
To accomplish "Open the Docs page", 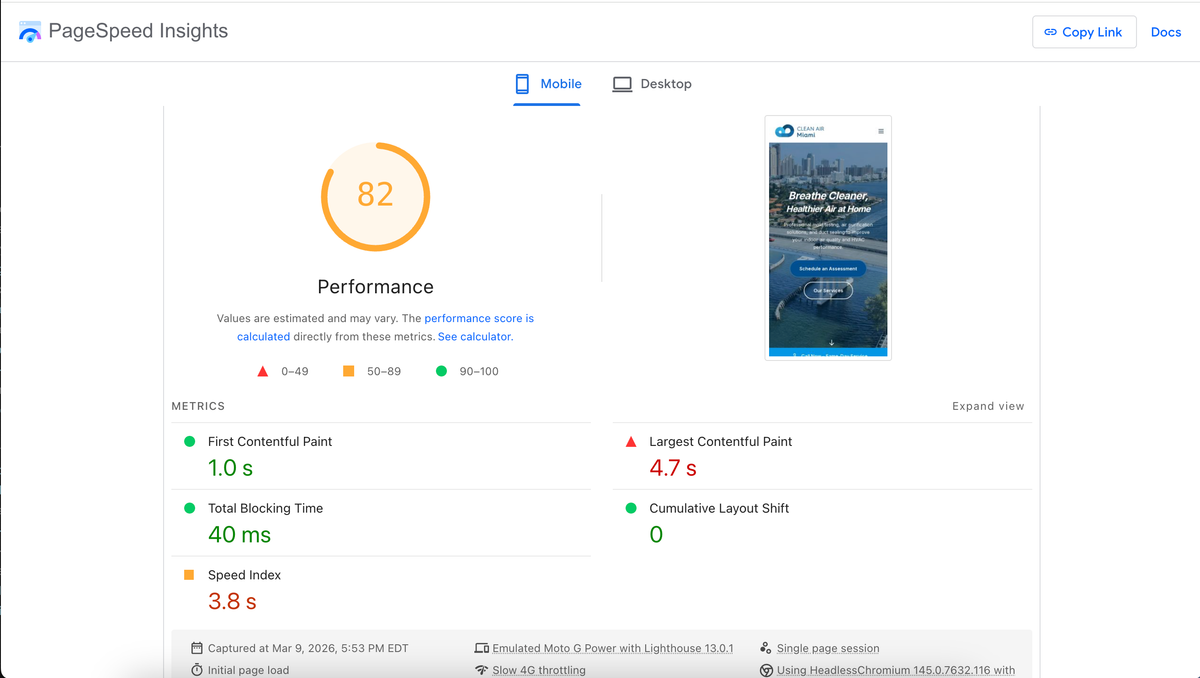I will click(x=1166, y=31).
